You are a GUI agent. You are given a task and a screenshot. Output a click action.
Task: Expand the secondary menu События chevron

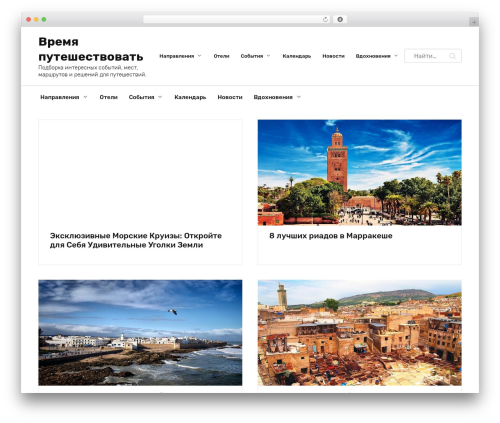tap(160, 97)
